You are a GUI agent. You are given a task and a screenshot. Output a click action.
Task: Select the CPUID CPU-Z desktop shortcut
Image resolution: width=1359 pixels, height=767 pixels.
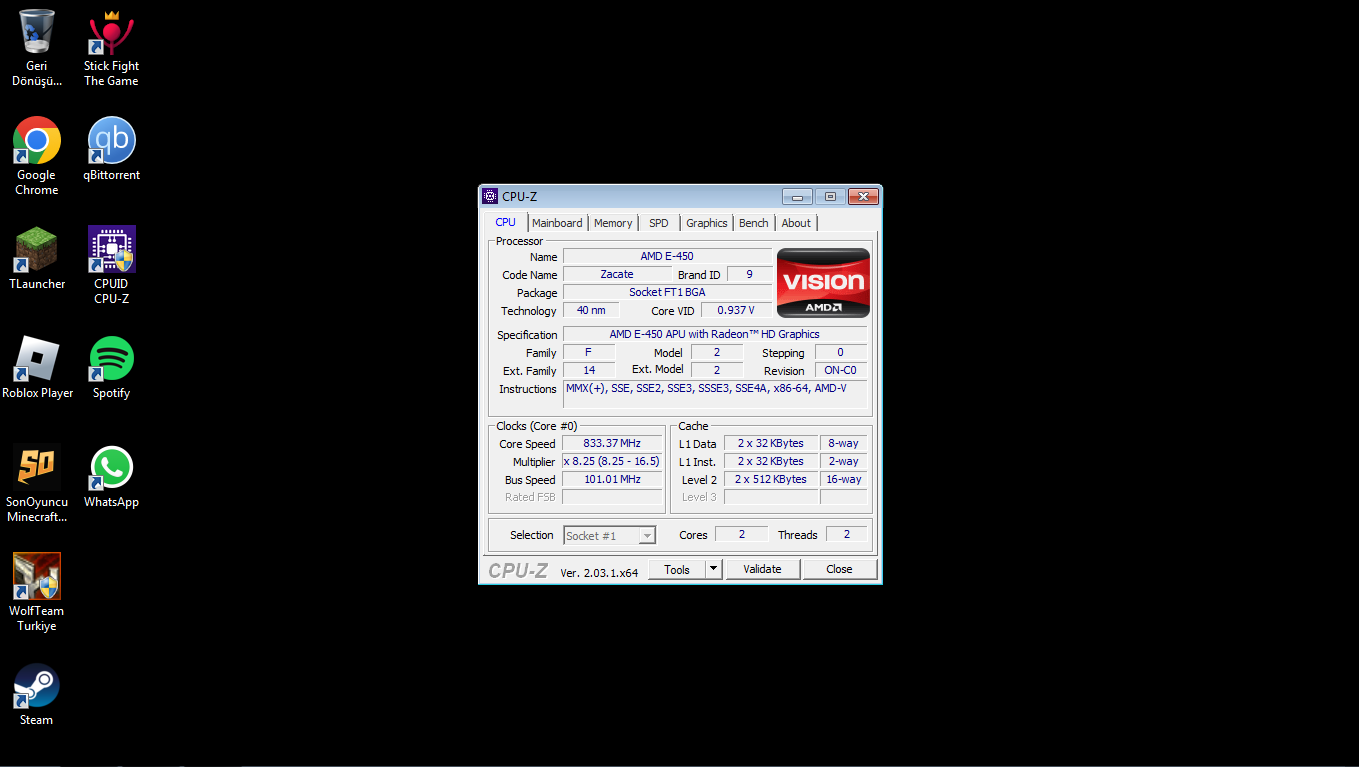click(111, 266)
